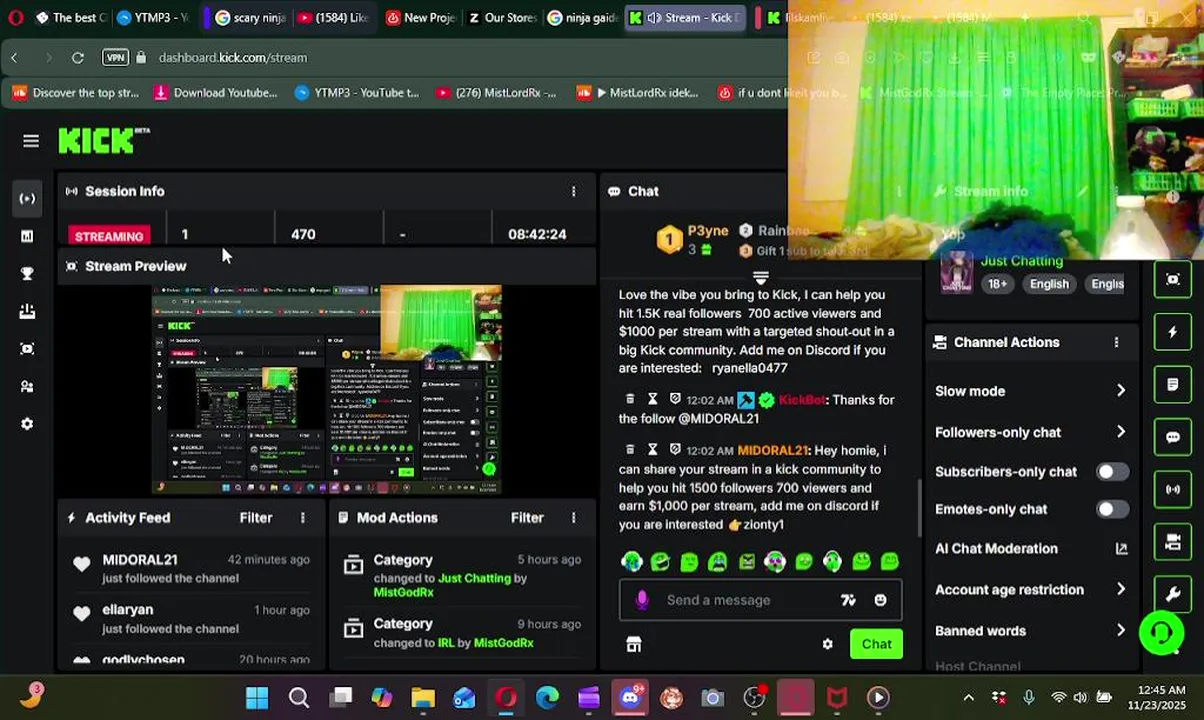
Task: Delete the KickBot message using trash icon
Action: (629, 399)
